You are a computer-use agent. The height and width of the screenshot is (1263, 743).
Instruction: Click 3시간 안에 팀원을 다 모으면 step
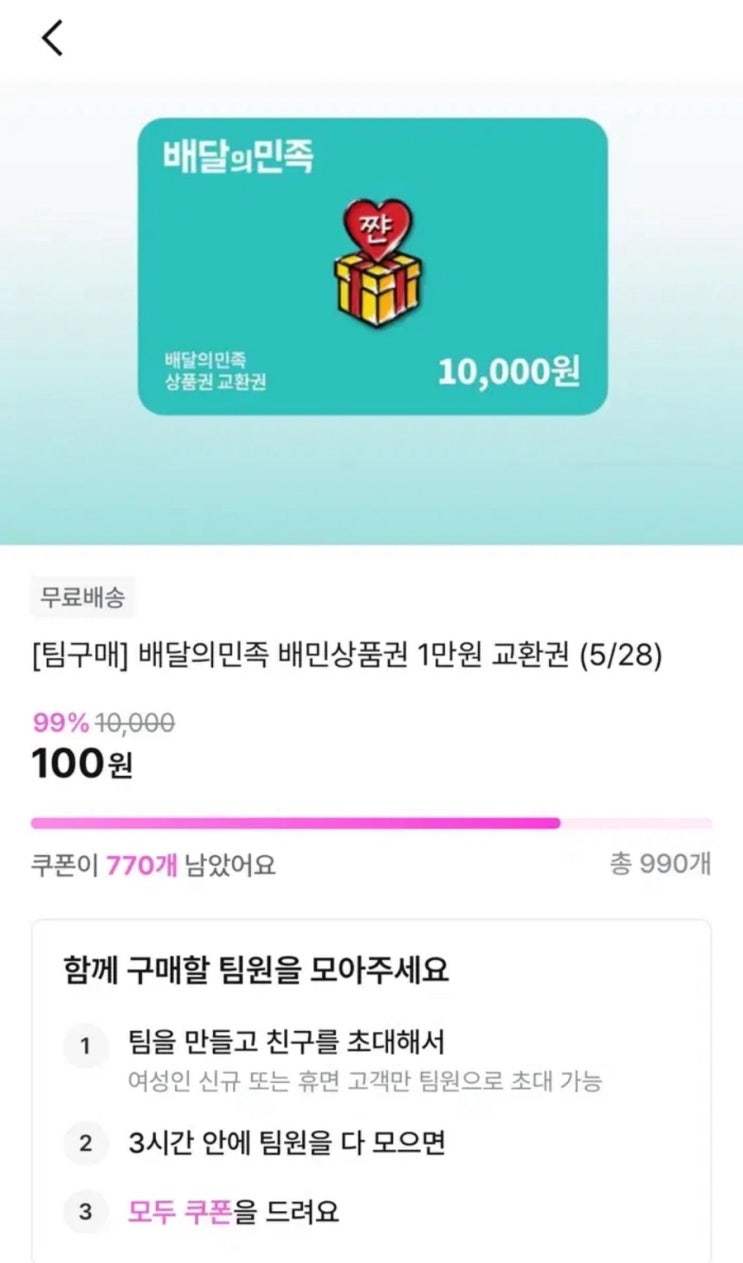(286, 1143)
